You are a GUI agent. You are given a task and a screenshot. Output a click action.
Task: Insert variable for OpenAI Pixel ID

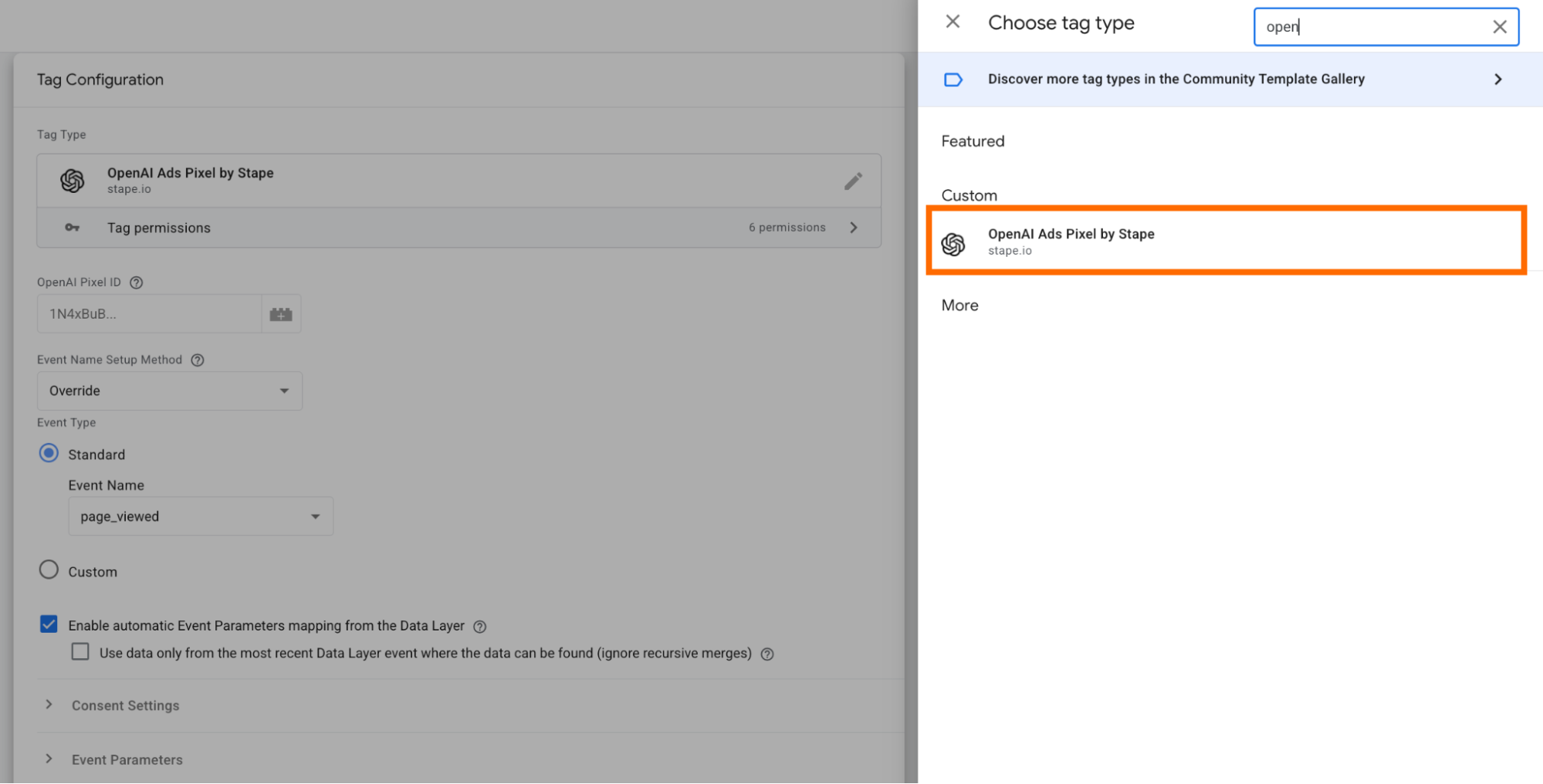click(x=281, y=314)
